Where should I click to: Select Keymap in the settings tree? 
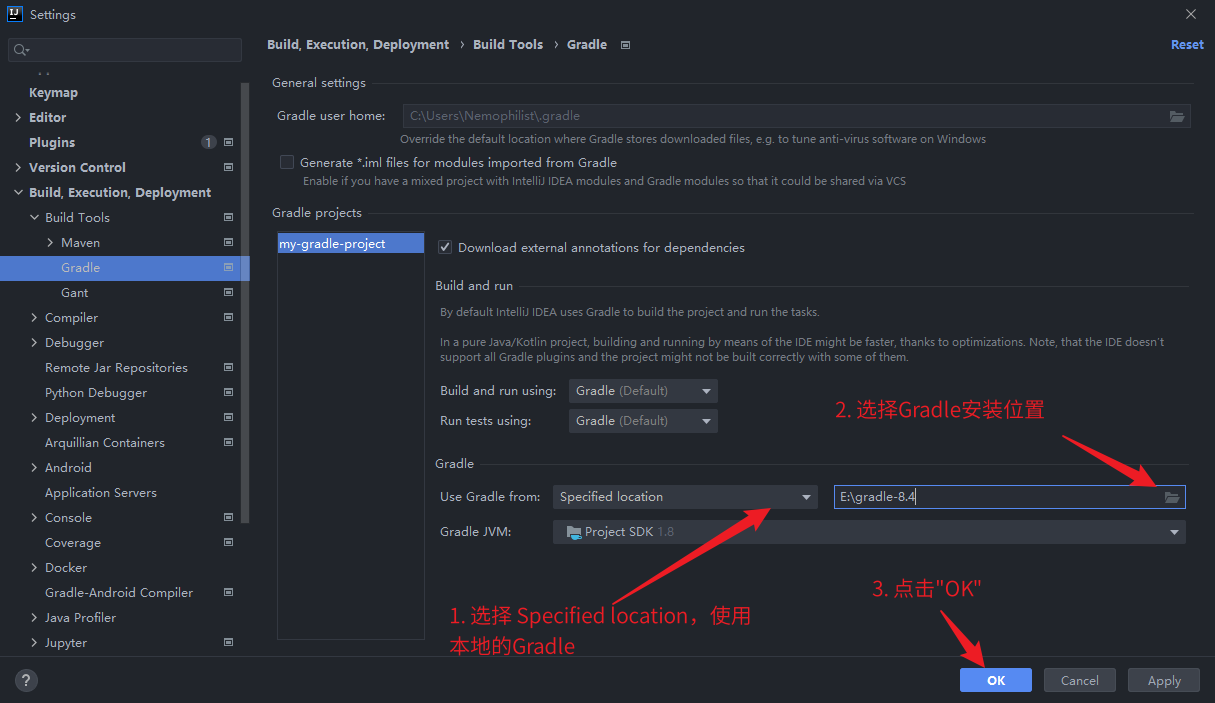53,93
